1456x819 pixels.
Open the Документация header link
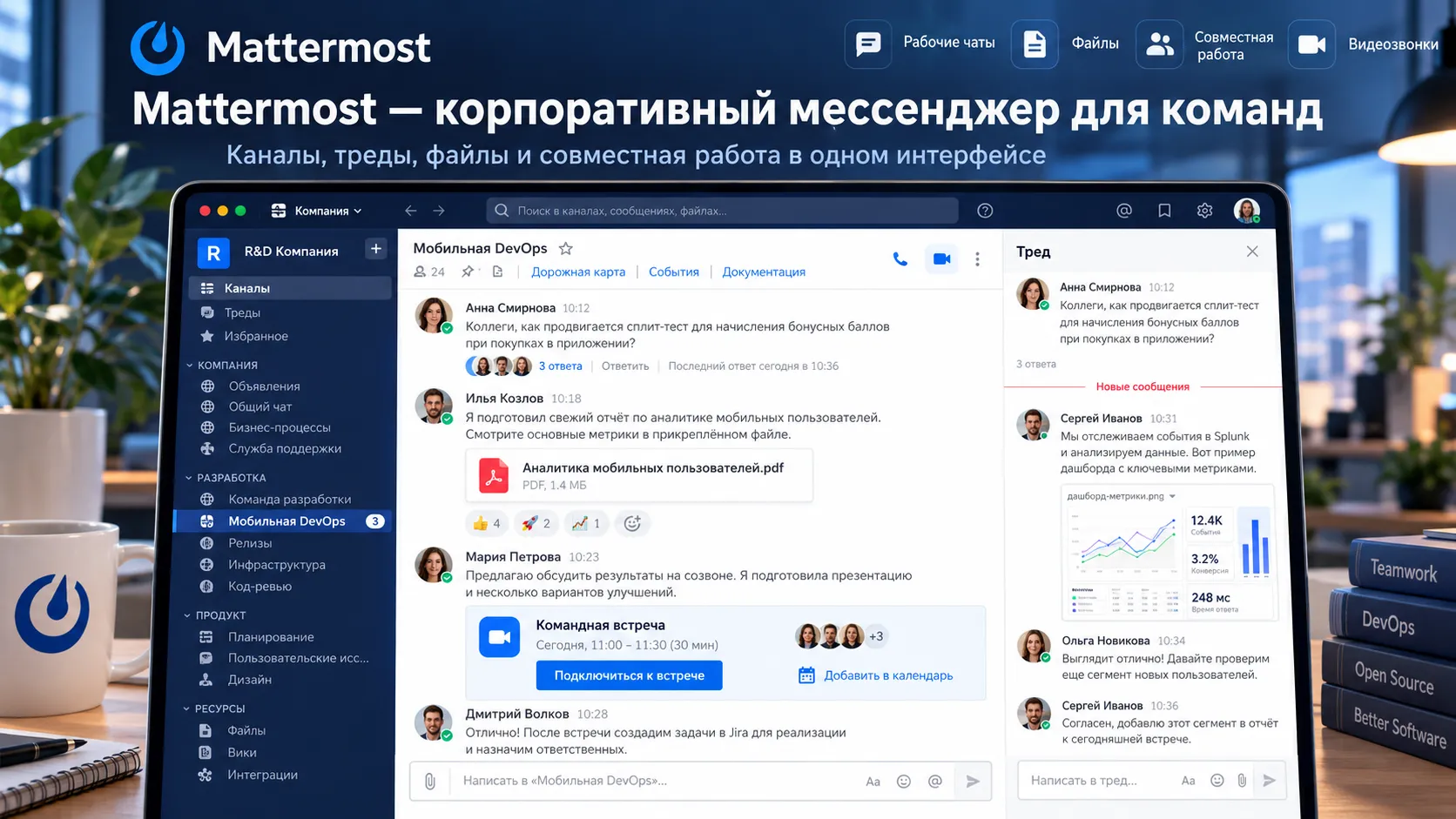(764, 272)
